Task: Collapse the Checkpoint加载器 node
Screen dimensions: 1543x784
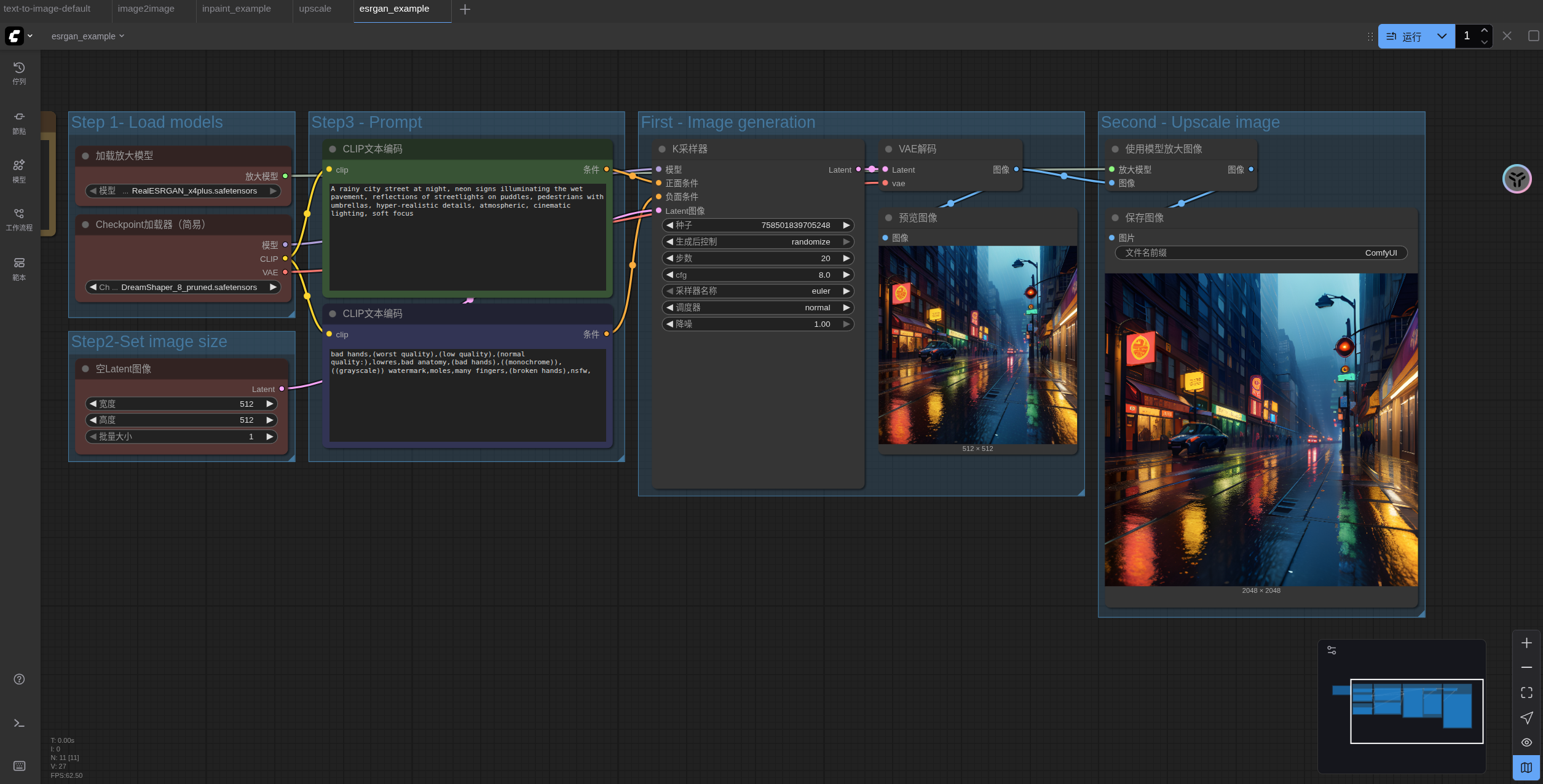Action: coord(85,225)
